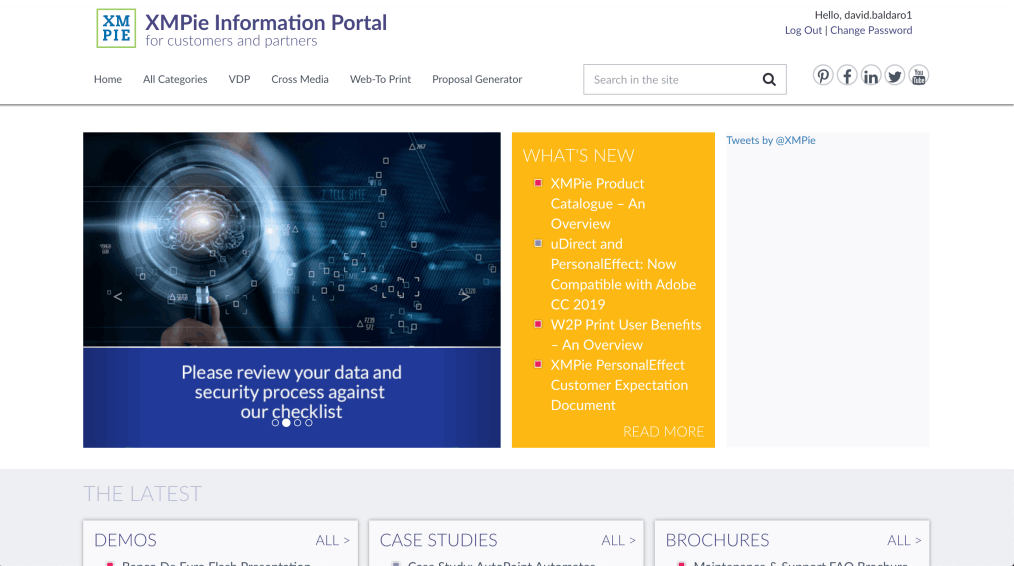Go to previous carousel slide arrow
1014x566 pixels.
118,297
